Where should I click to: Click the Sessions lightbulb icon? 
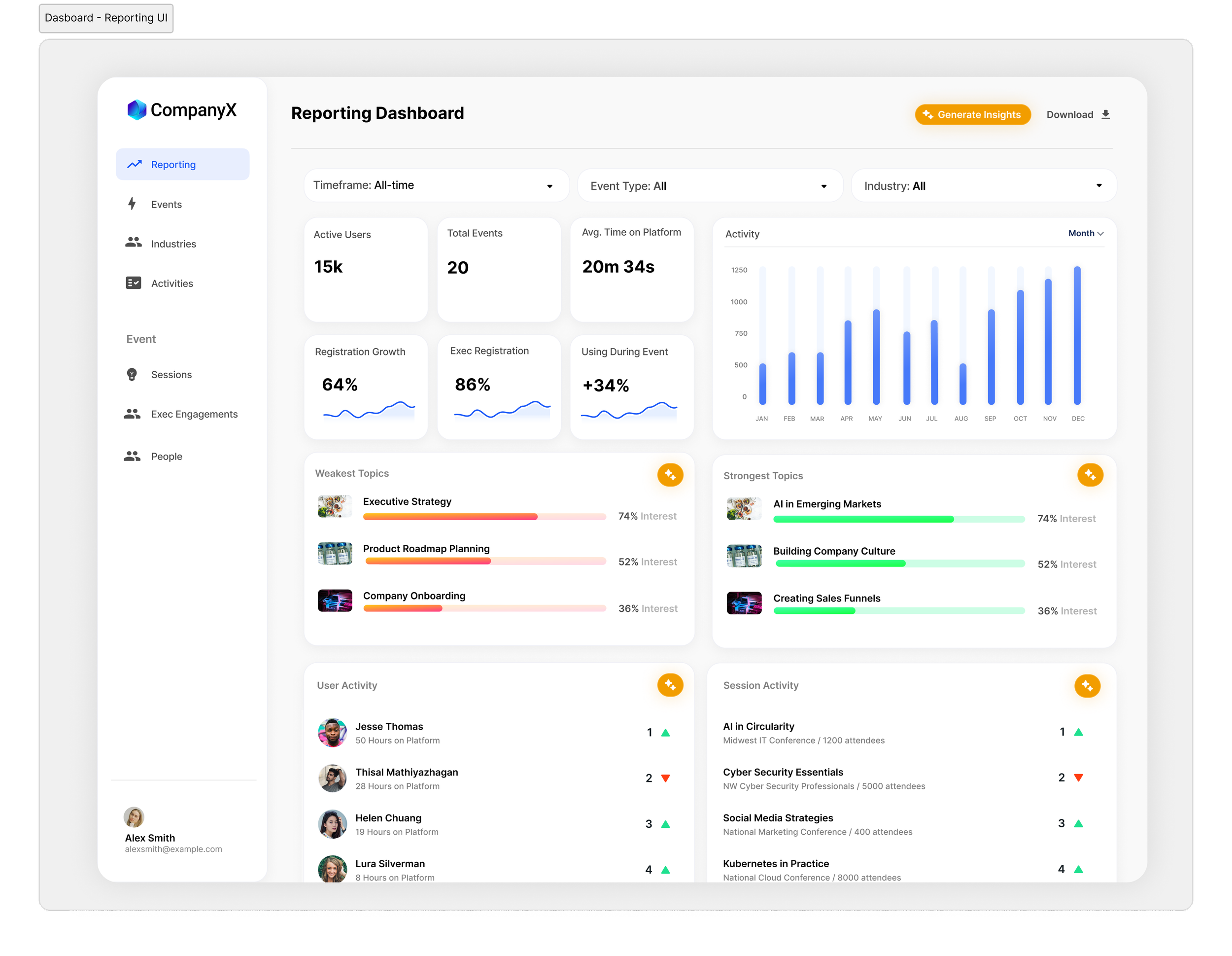tap(132, 374)
